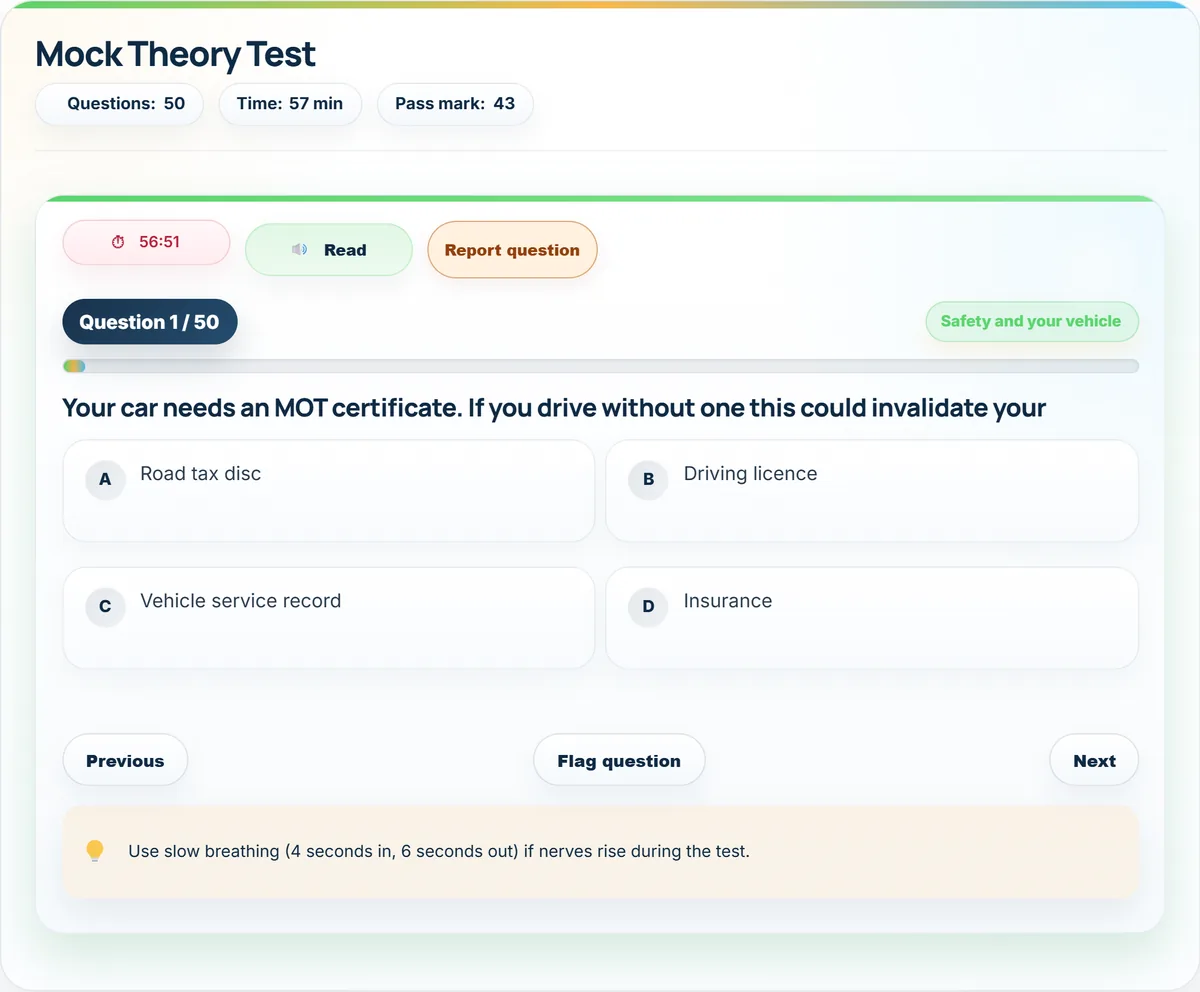The image size is (1200, 992).
Task: Flag question for later review
Action: (619, 761)
